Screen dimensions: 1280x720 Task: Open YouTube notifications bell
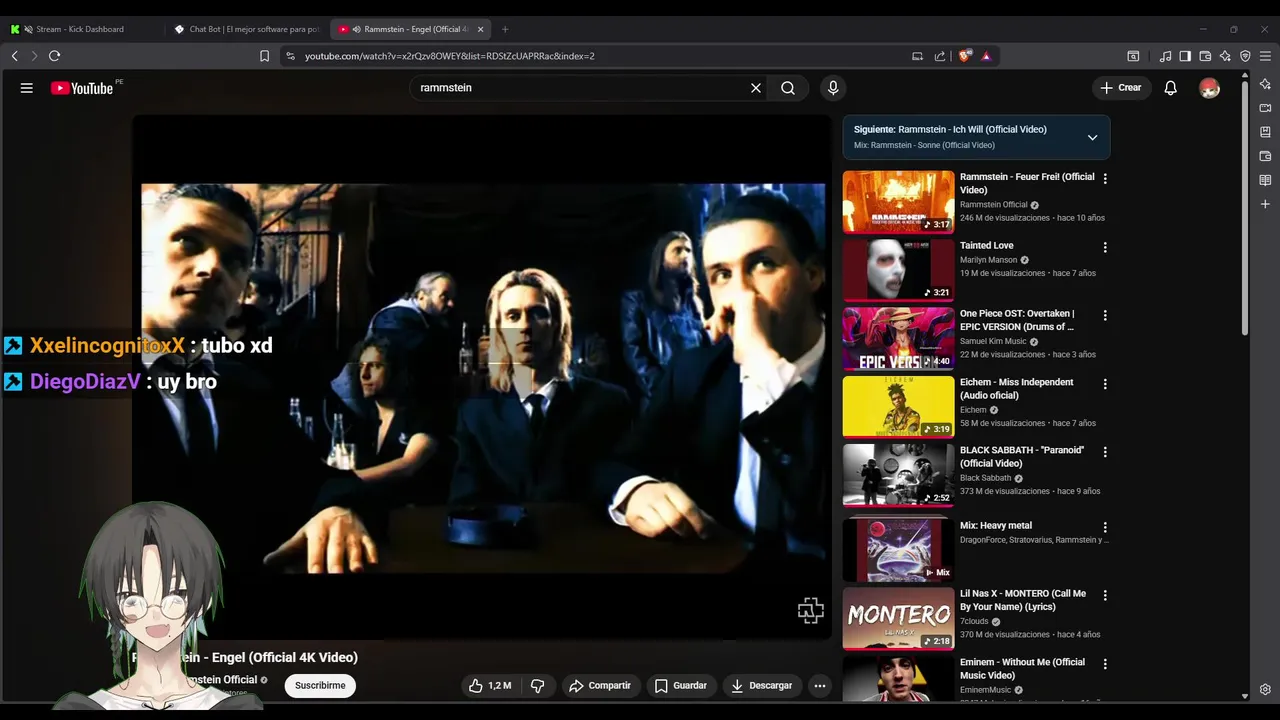[1170, 88]
